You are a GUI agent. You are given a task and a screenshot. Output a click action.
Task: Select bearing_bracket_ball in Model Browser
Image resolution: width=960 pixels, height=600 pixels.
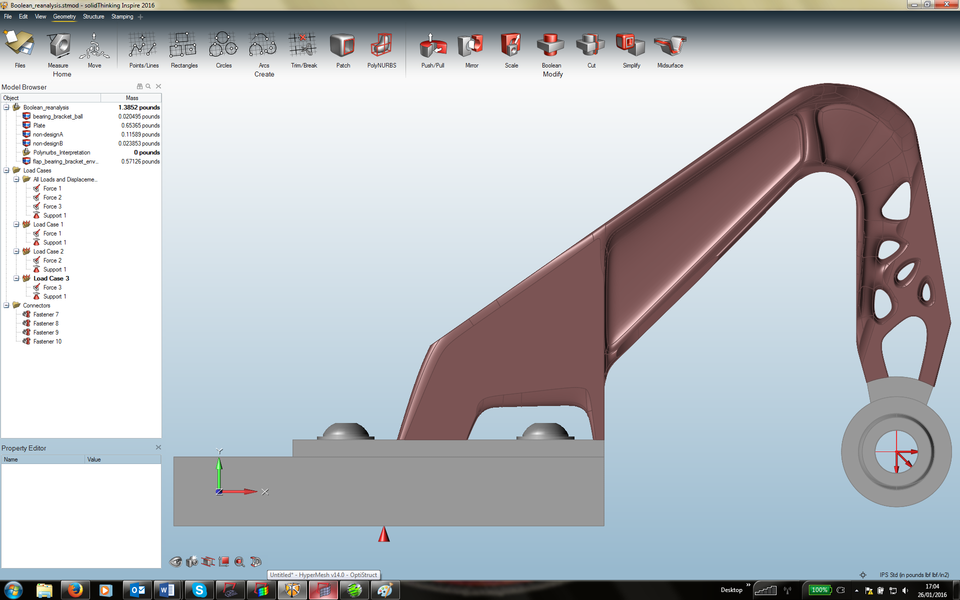58,116
